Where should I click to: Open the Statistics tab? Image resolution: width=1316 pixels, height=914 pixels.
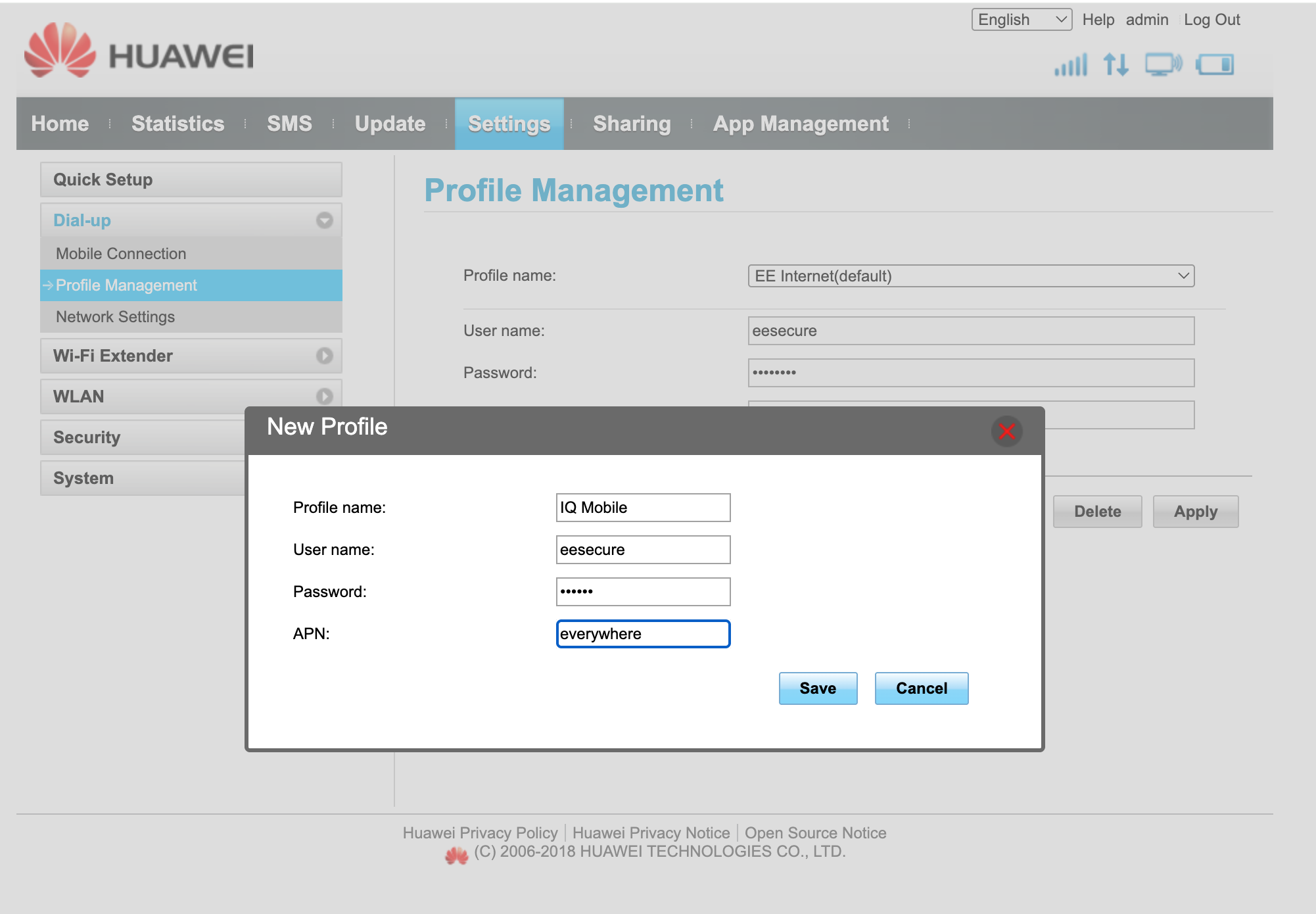coord(177,124)
